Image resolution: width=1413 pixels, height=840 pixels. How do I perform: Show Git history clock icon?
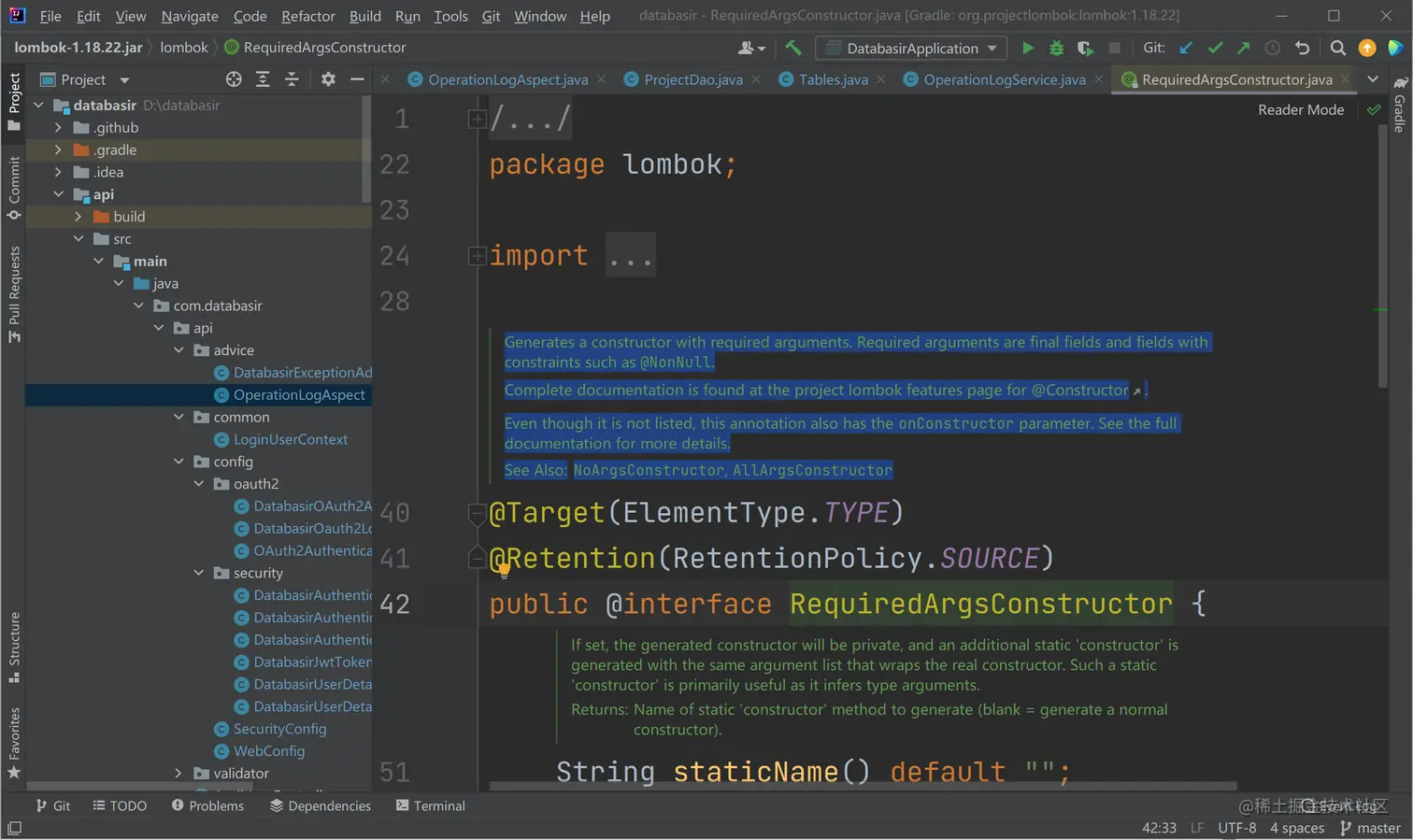point(1272,48)
